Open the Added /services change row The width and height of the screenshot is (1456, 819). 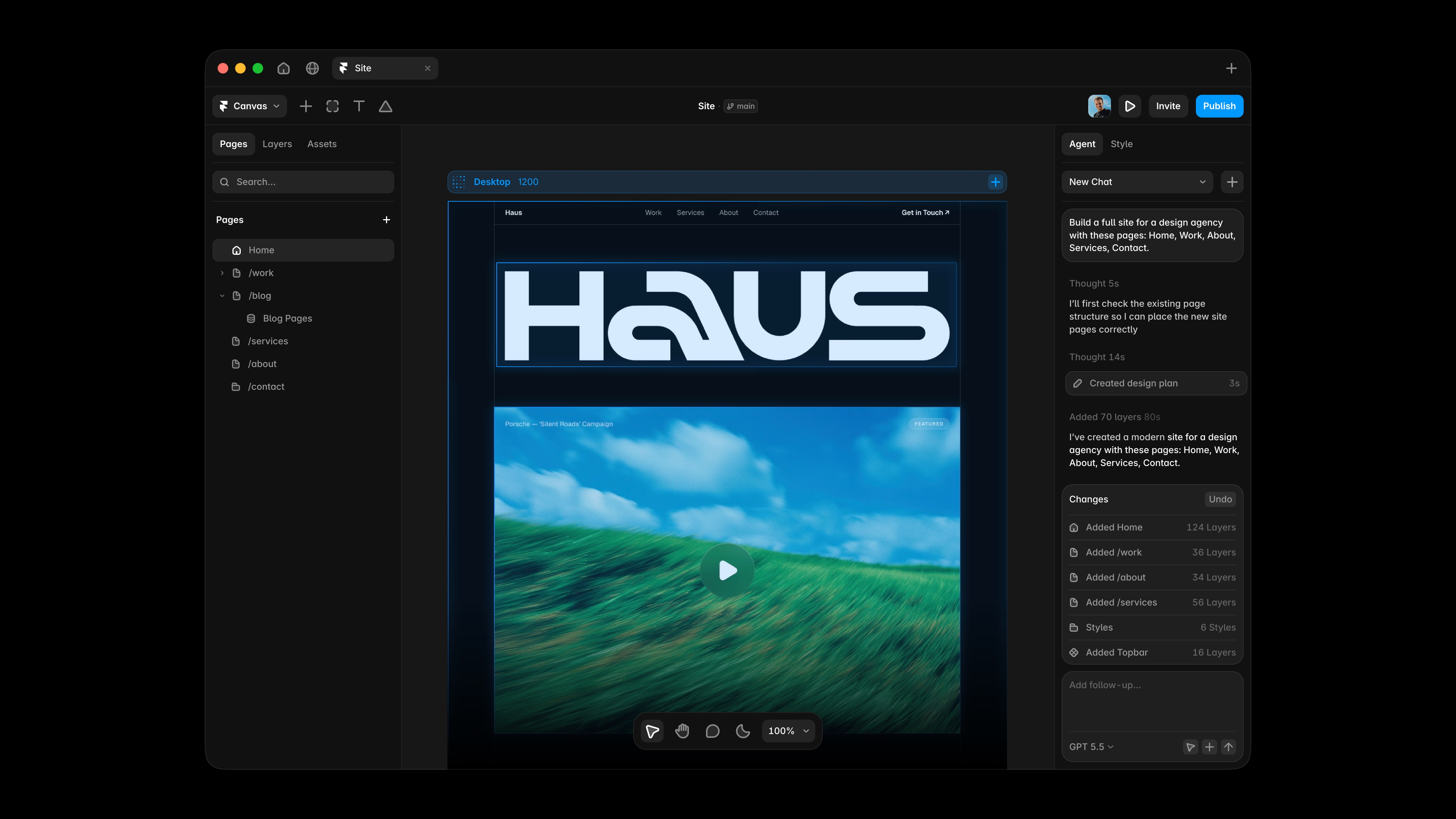[1153, 602]
